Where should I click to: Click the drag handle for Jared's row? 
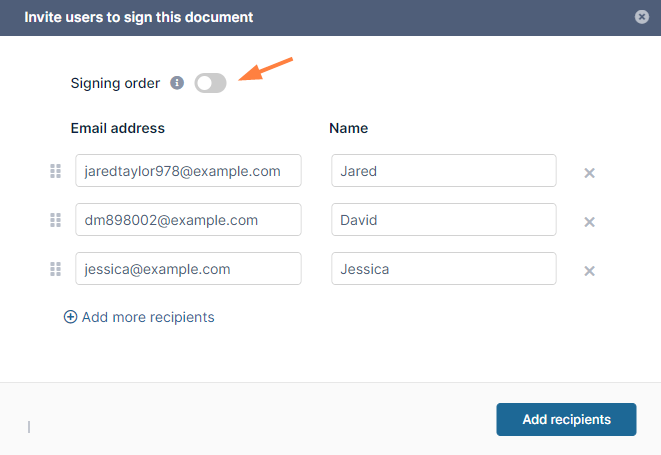coord(56,171)
